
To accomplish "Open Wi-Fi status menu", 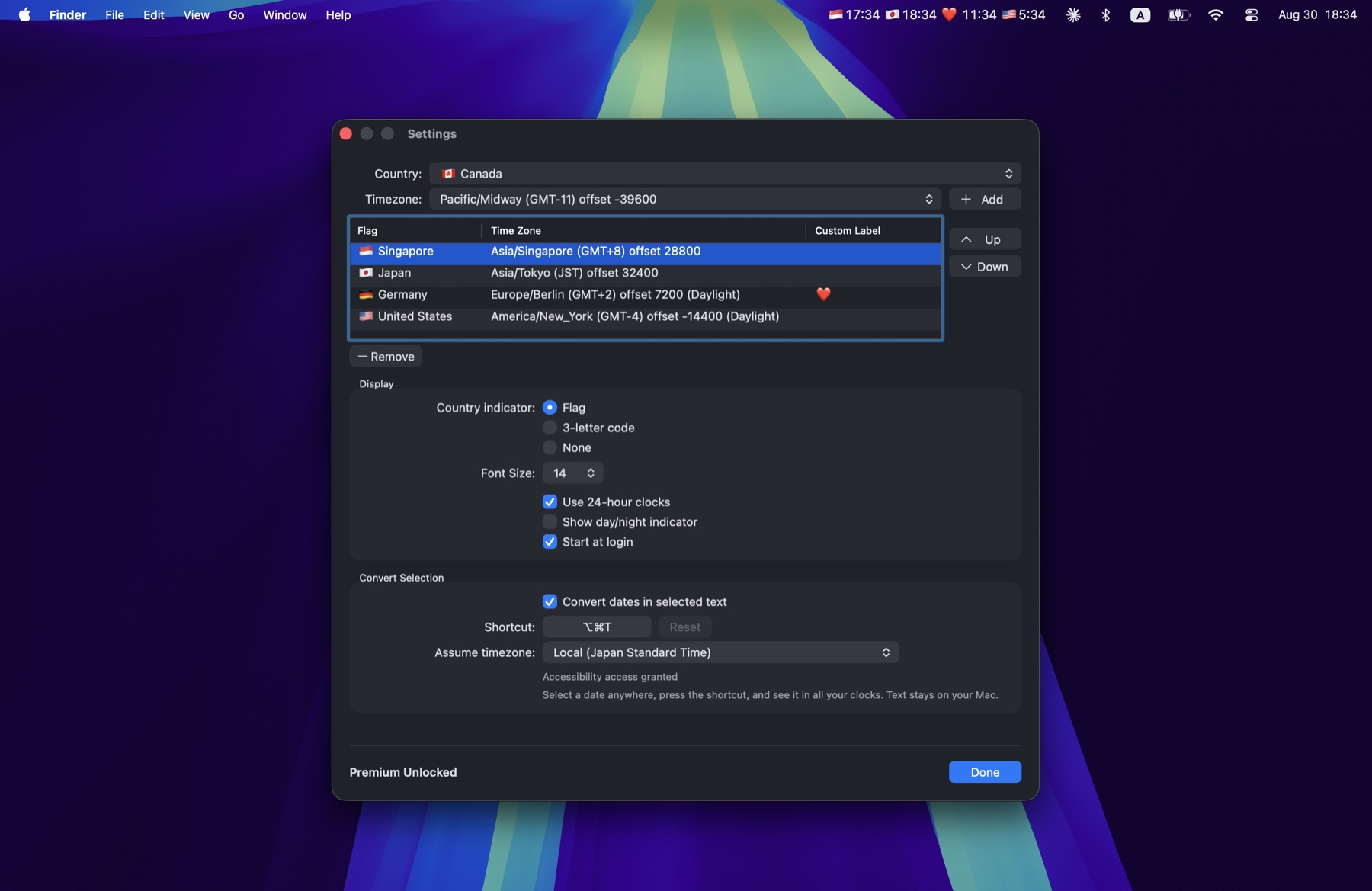I will point(1216,14).
